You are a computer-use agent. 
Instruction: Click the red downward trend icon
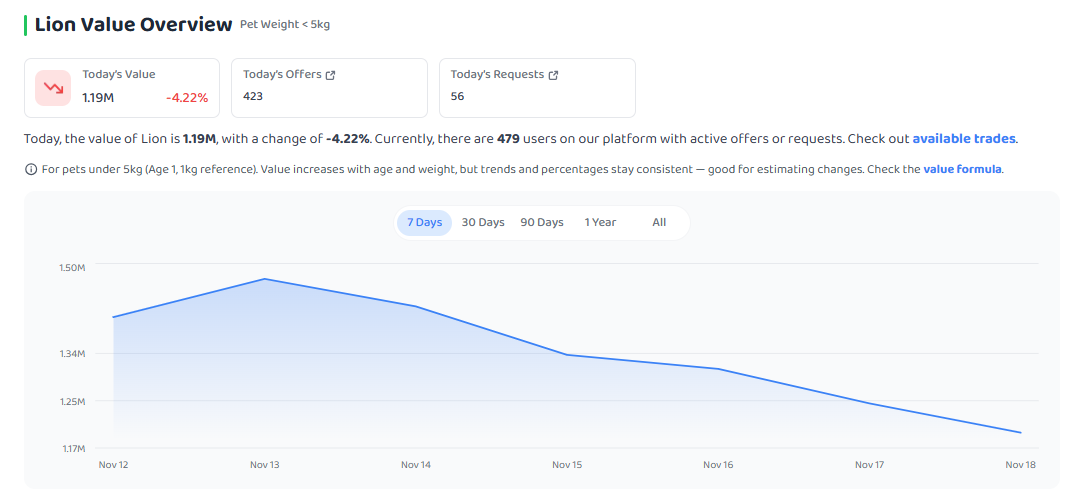(x=53, y=88)
